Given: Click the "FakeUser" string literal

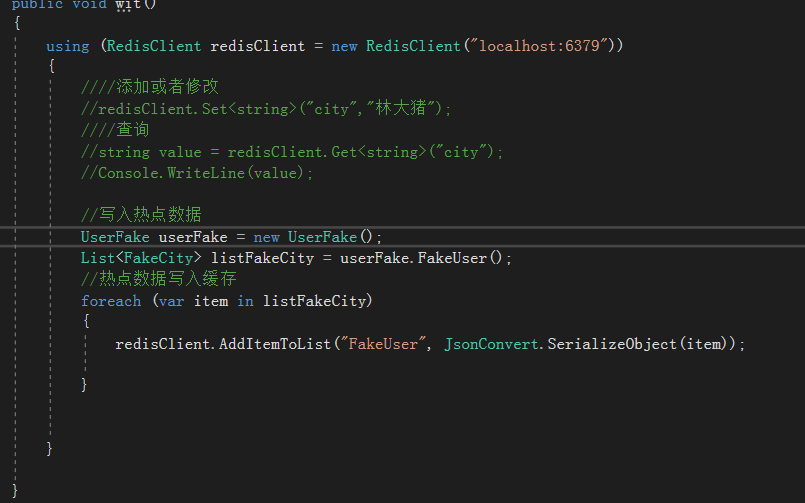Looking at the screenshot, I should (384, 343).
